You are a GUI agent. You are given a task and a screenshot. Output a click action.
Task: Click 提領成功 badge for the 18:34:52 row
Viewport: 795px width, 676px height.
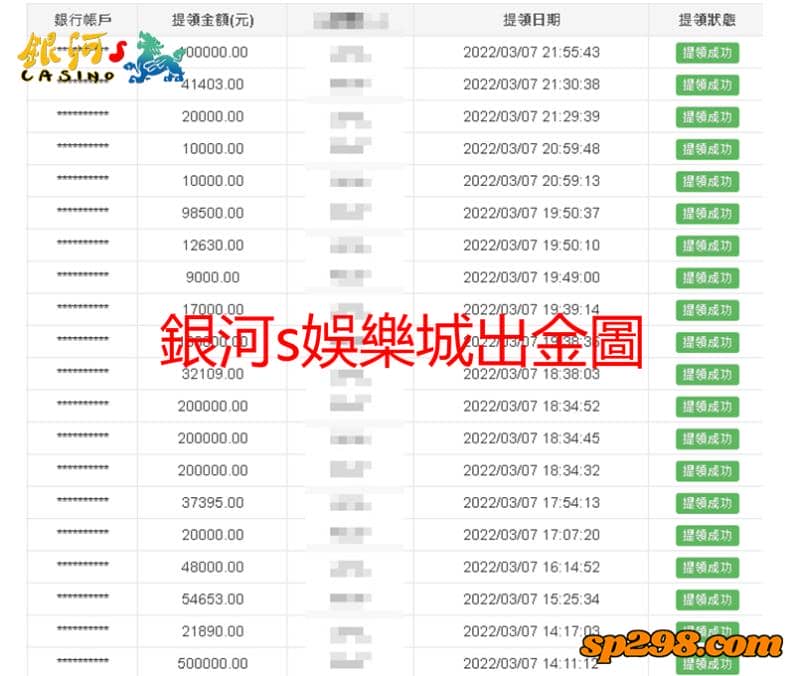coord(707,407)
